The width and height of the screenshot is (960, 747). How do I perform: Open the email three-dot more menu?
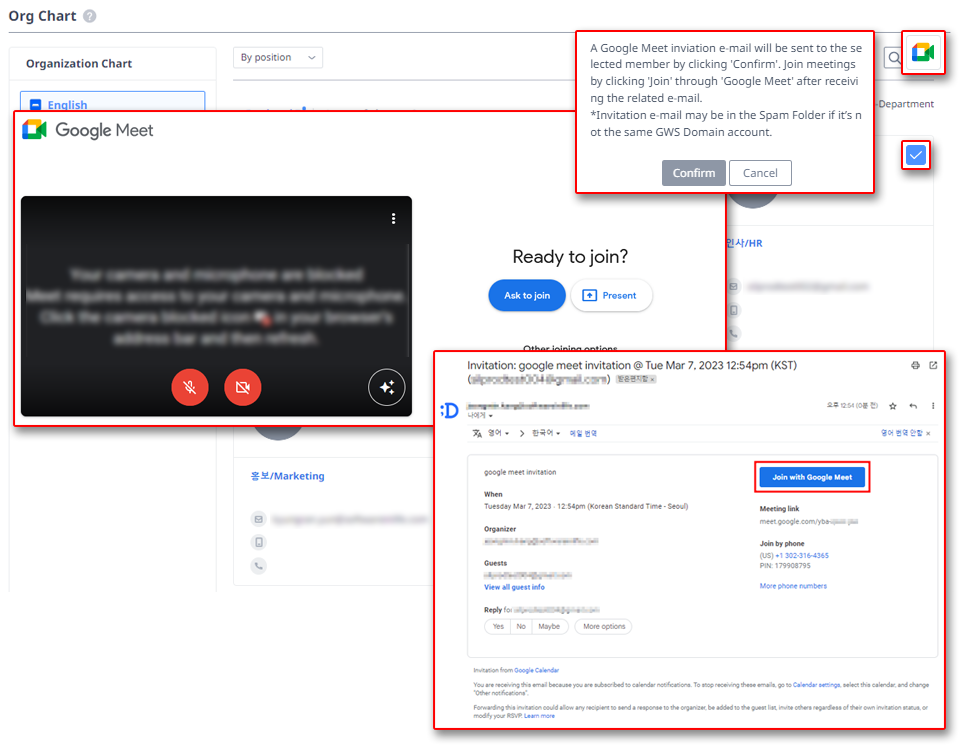click(933, 404)
